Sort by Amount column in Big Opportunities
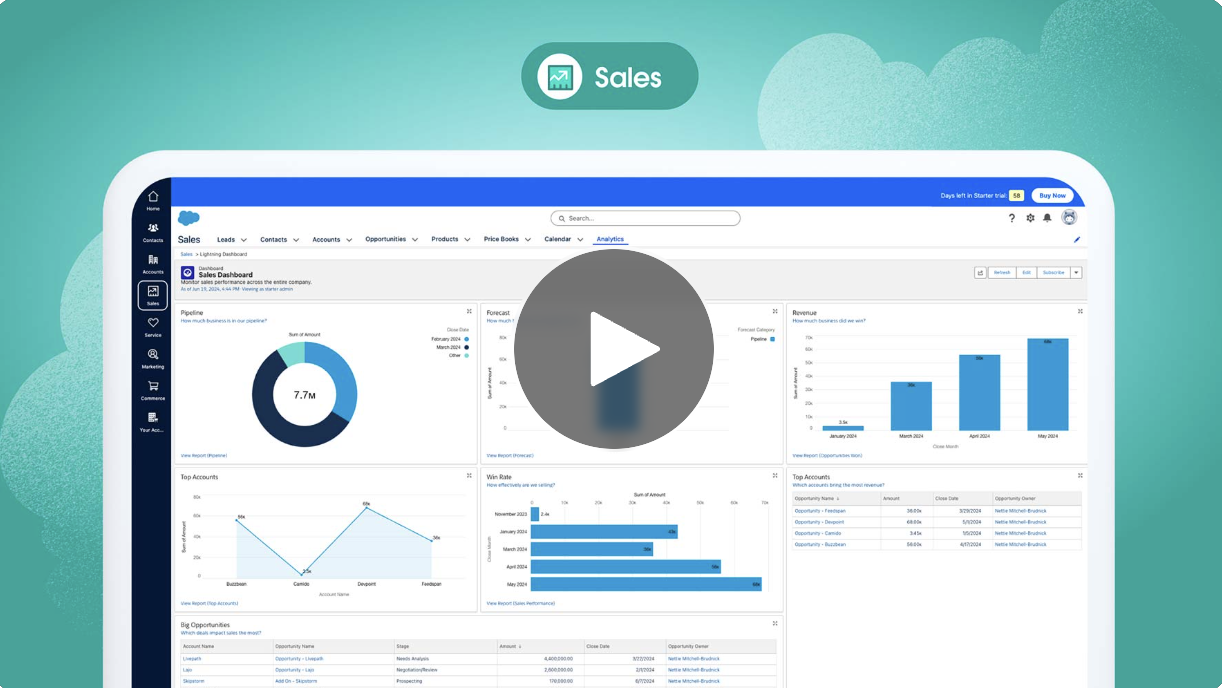The image size is (1222, 688). click(x=509, y=647)
